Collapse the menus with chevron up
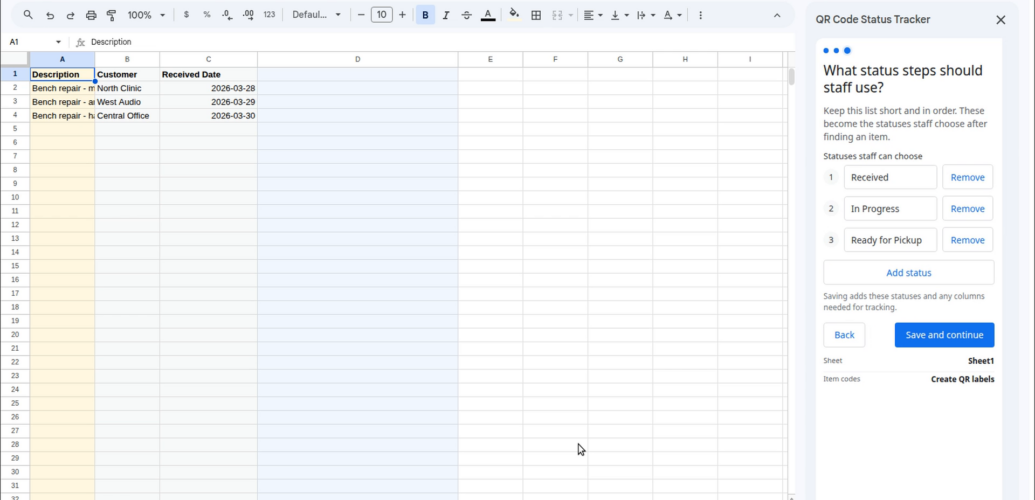The width and height of the screenshot is (1035, 500). pos(777,15)
